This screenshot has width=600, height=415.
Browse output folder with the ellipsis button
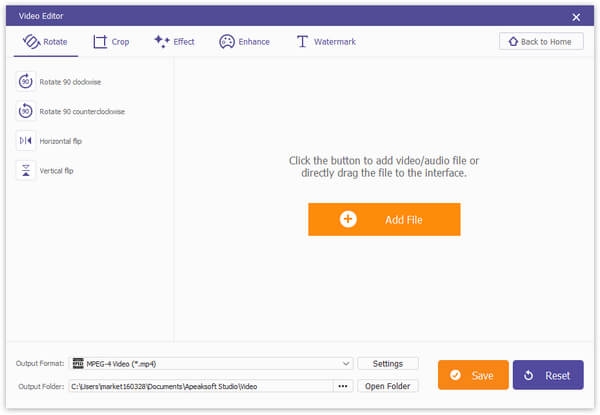pos(343,386)
